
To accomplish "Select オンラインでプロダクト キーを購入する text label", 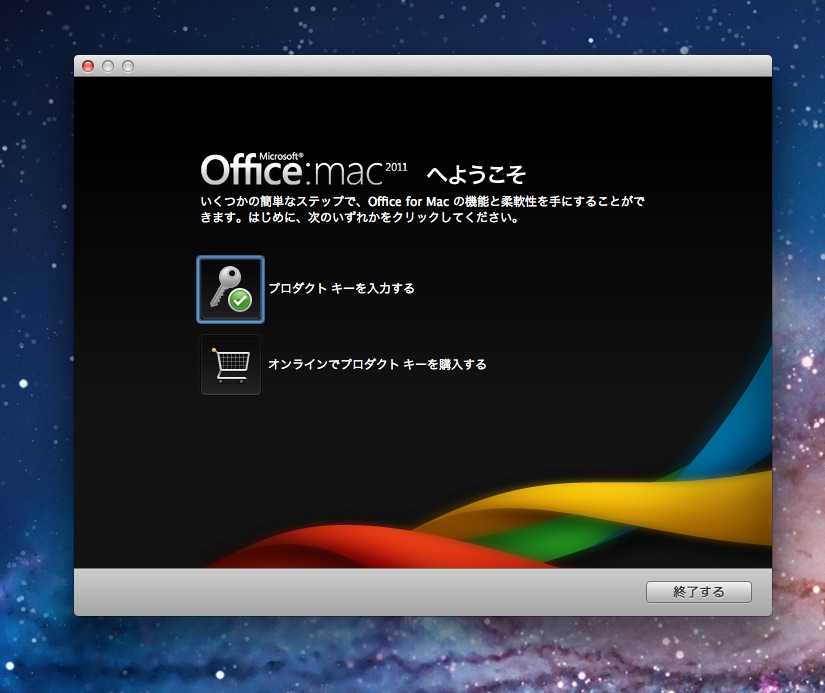I will coord(377,364).
